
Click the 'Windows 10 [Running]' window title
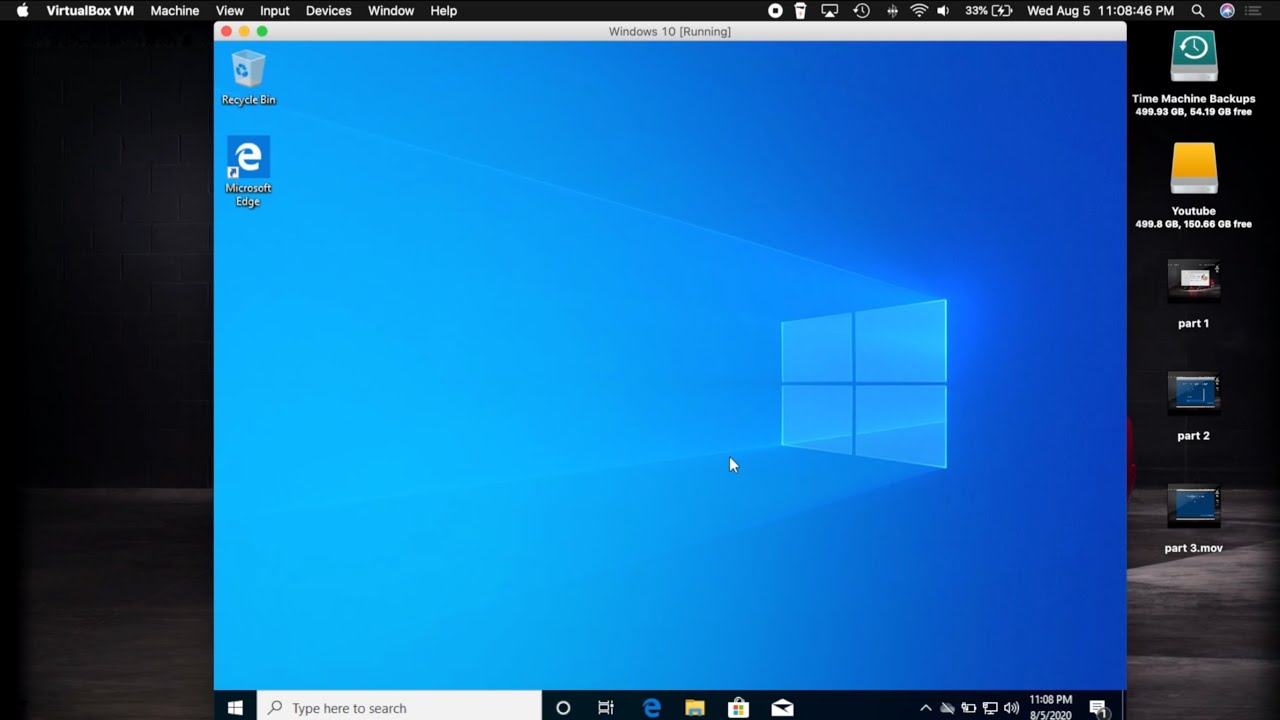(x=670, y=31)
